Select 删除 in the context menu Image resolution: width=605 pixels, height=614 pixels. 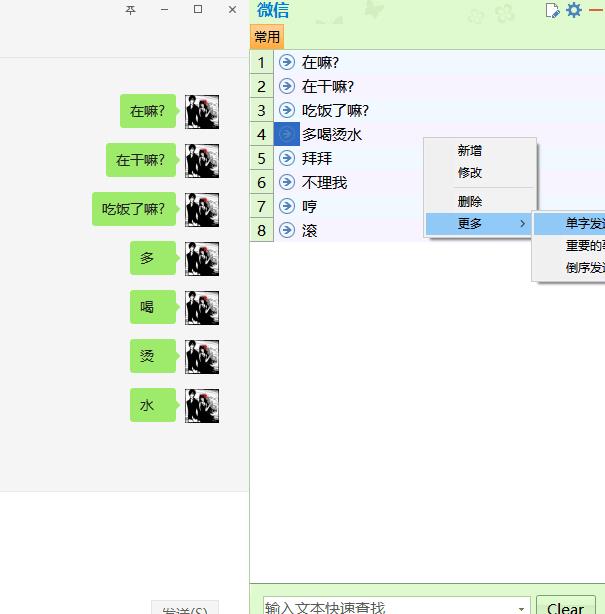[x=470, y=202]
